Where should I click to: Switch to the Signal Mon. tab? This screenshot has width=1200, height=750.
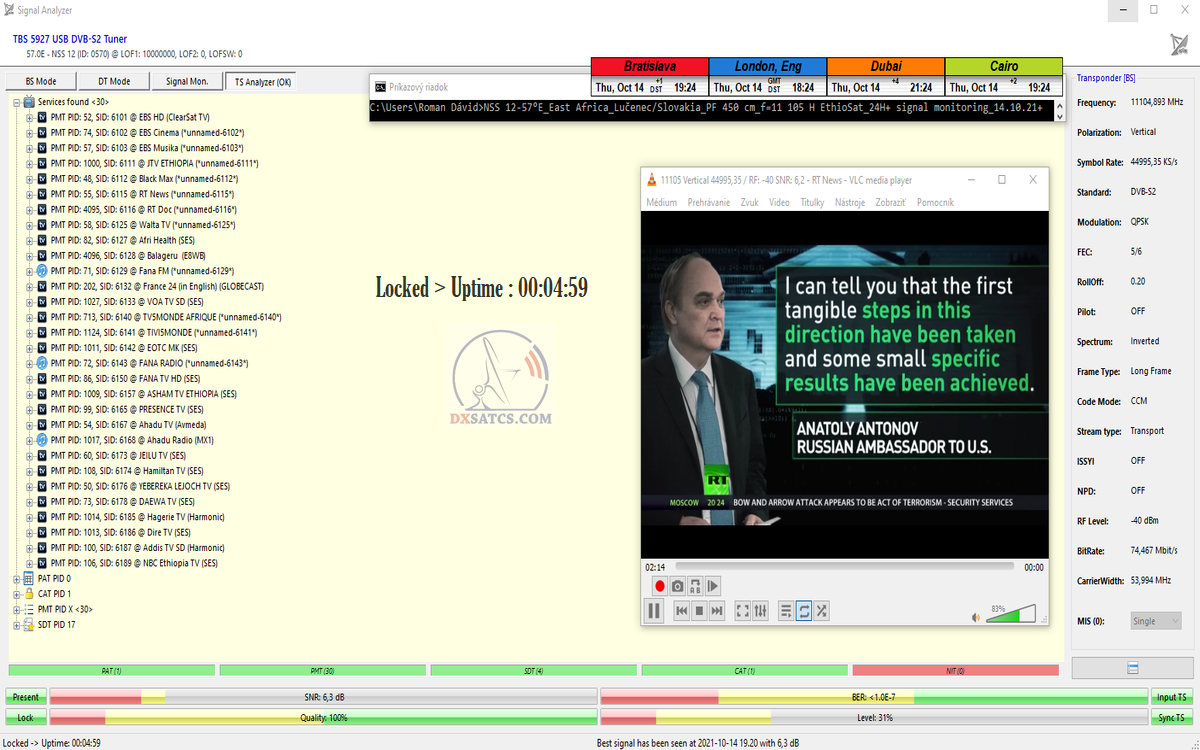[187, 82]
